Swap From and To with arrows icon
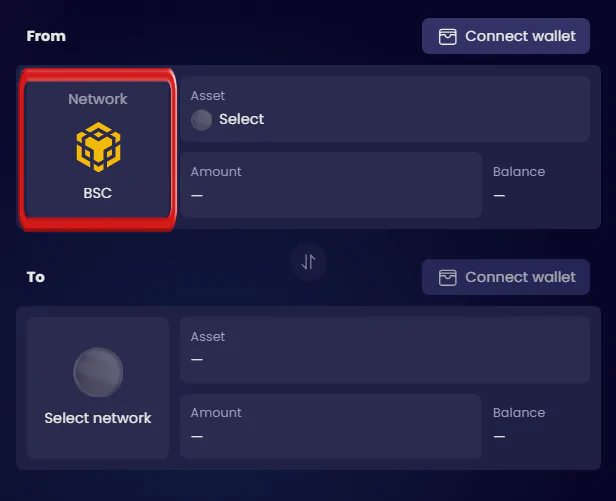 click(308, 262)
